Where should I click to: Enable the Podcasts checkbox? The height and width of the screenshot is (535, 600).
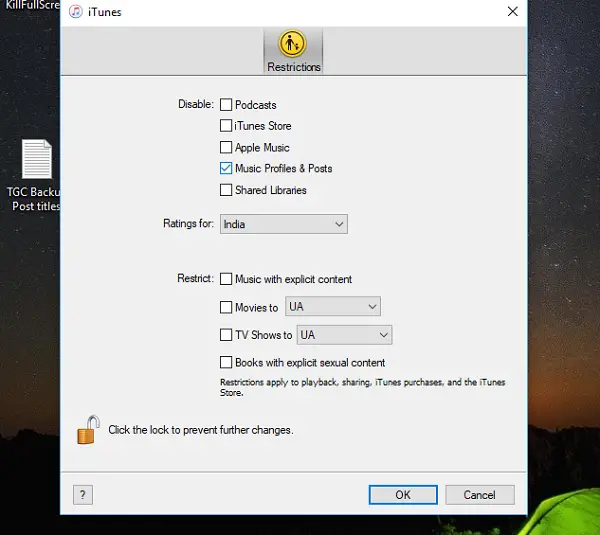click(226, 104)
